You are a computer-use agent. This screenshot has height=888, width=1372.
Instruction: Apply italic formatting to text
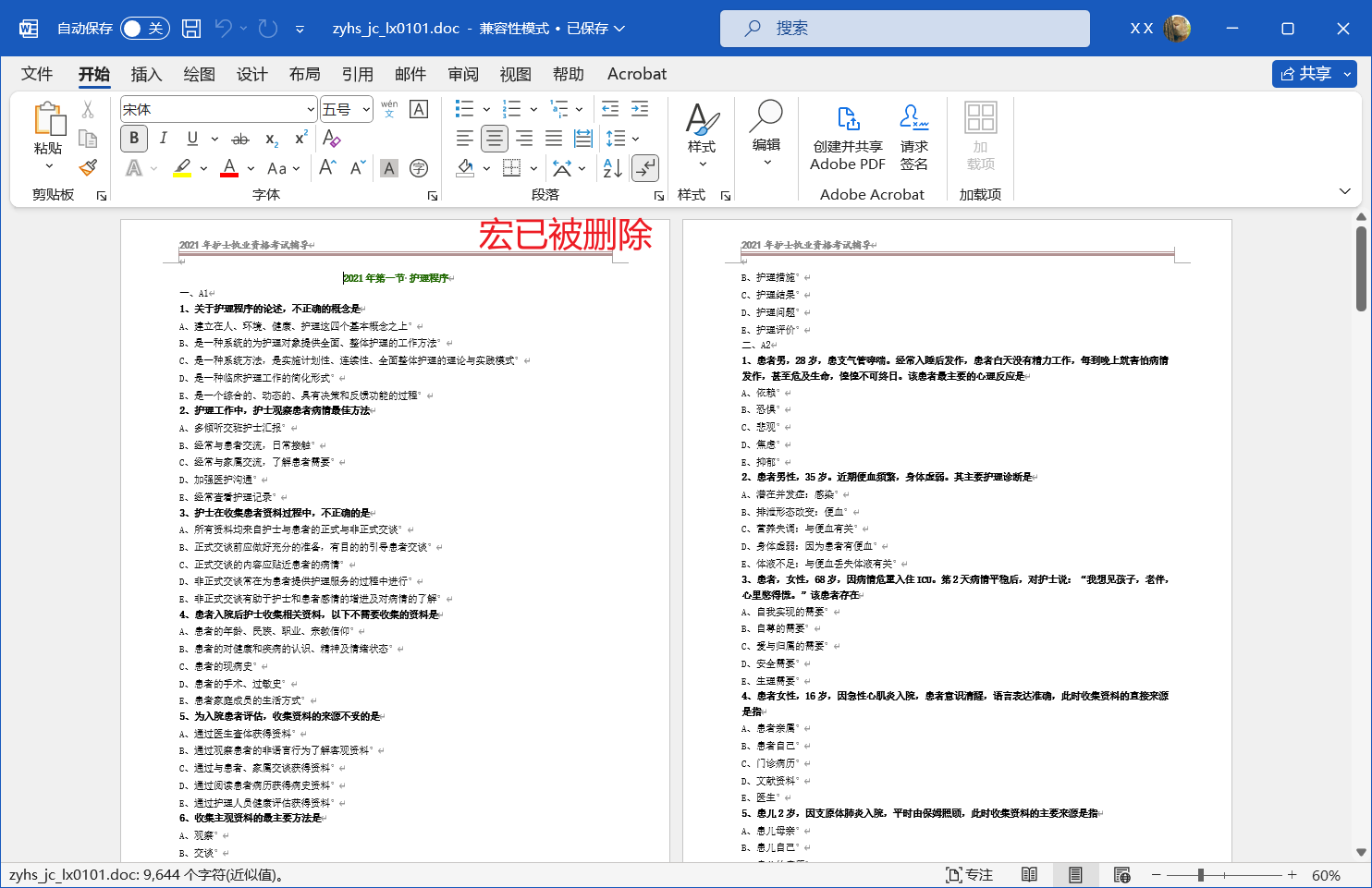tap(164, 139)
